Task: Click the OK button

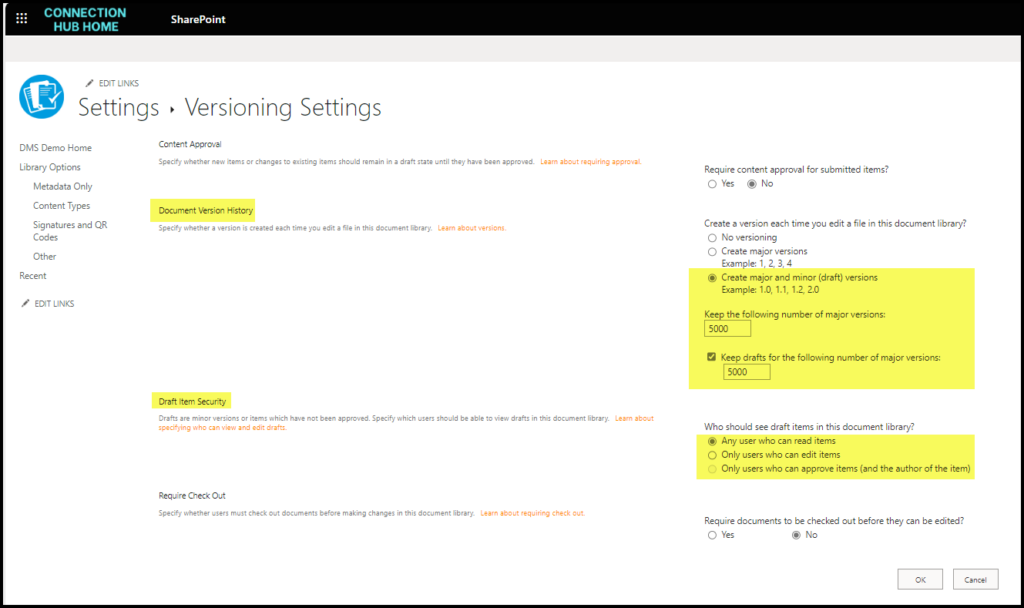Action: (920, 579)
